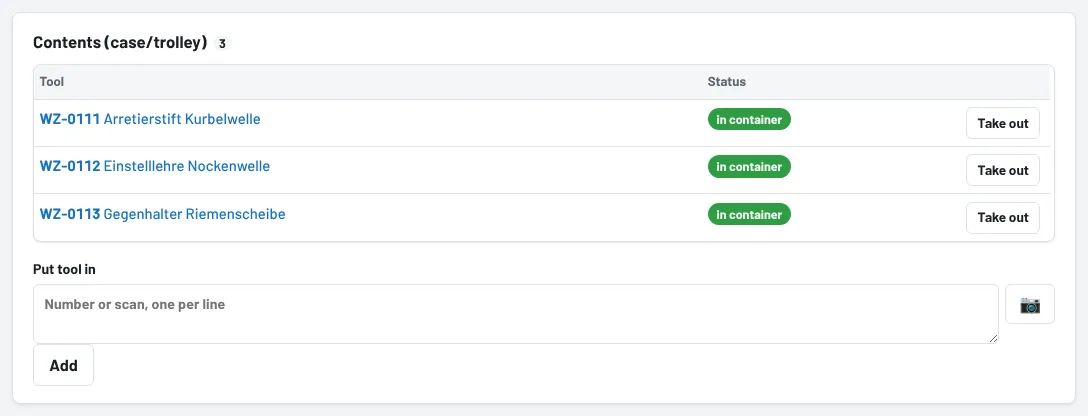Click the 'in container' status badge for WZ-0111
The width and height of the screenshot is (1088, 416).
[749, 119]
